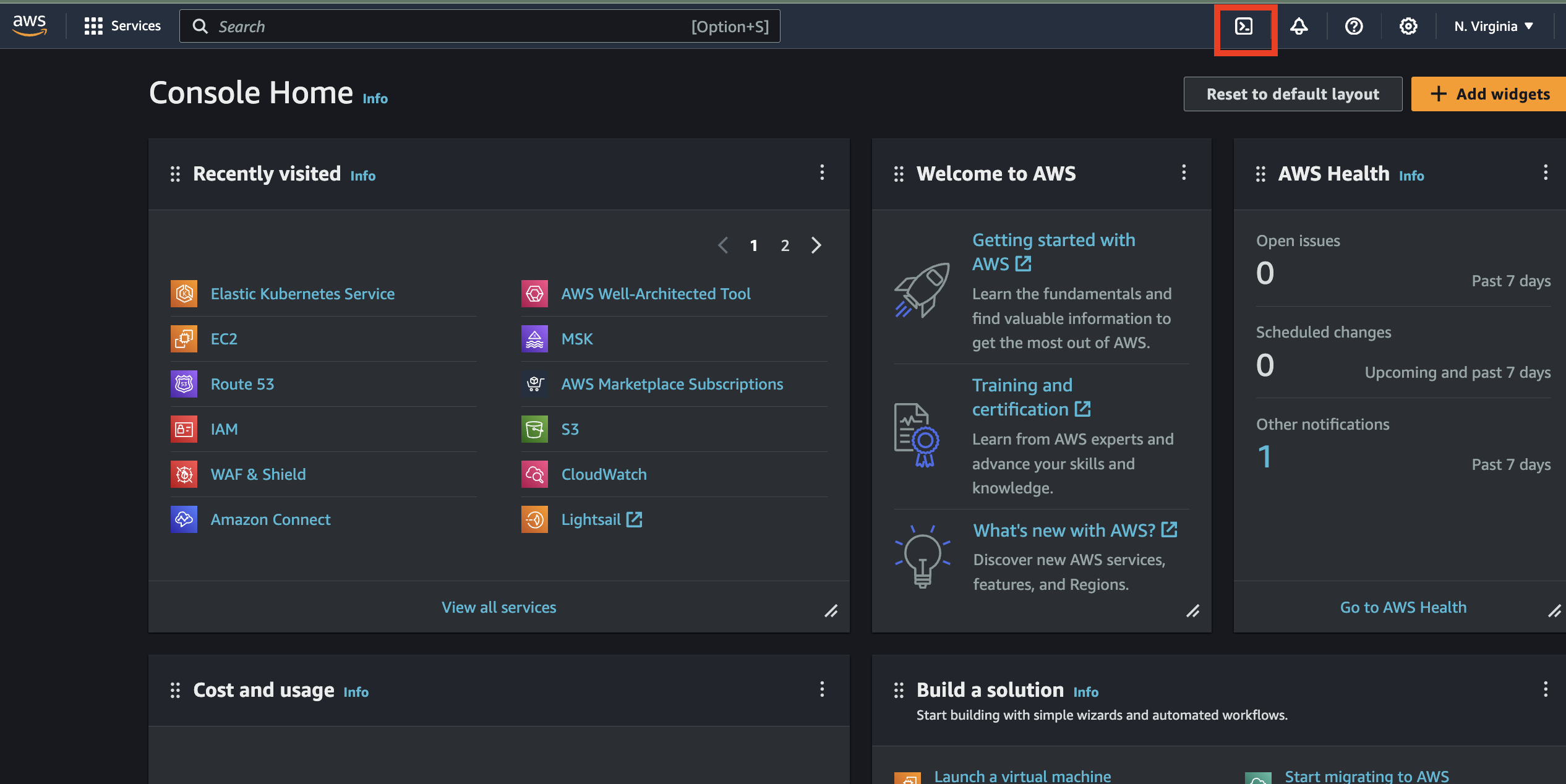This screenshot has height=784, width=1566.
Task: Open the N. Virginia region selector
Action: 1492,26
